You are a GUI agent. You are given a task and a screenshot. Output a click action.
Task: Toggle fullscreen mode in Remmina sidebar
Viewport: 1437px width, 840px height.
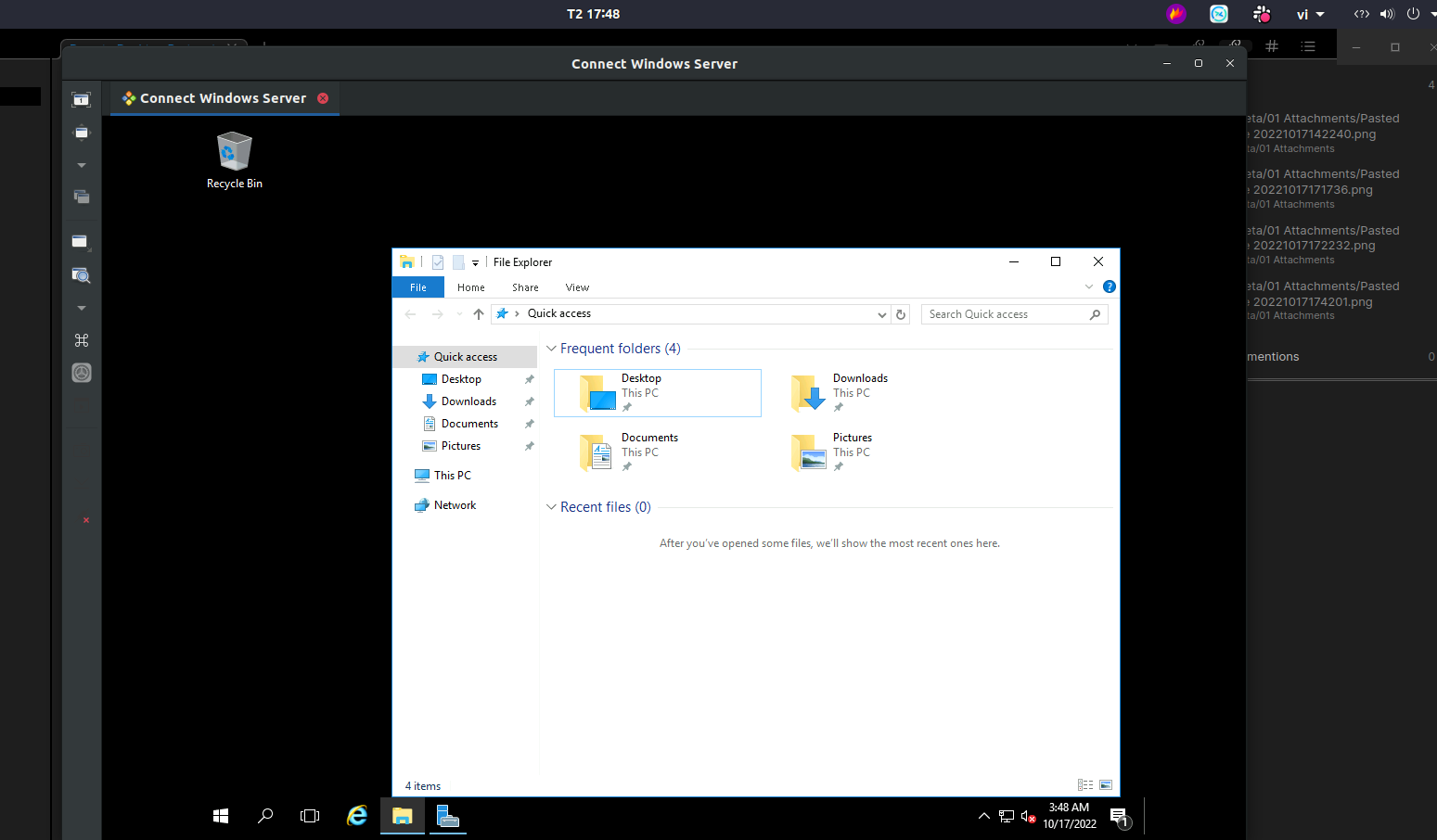click(82, 99)
